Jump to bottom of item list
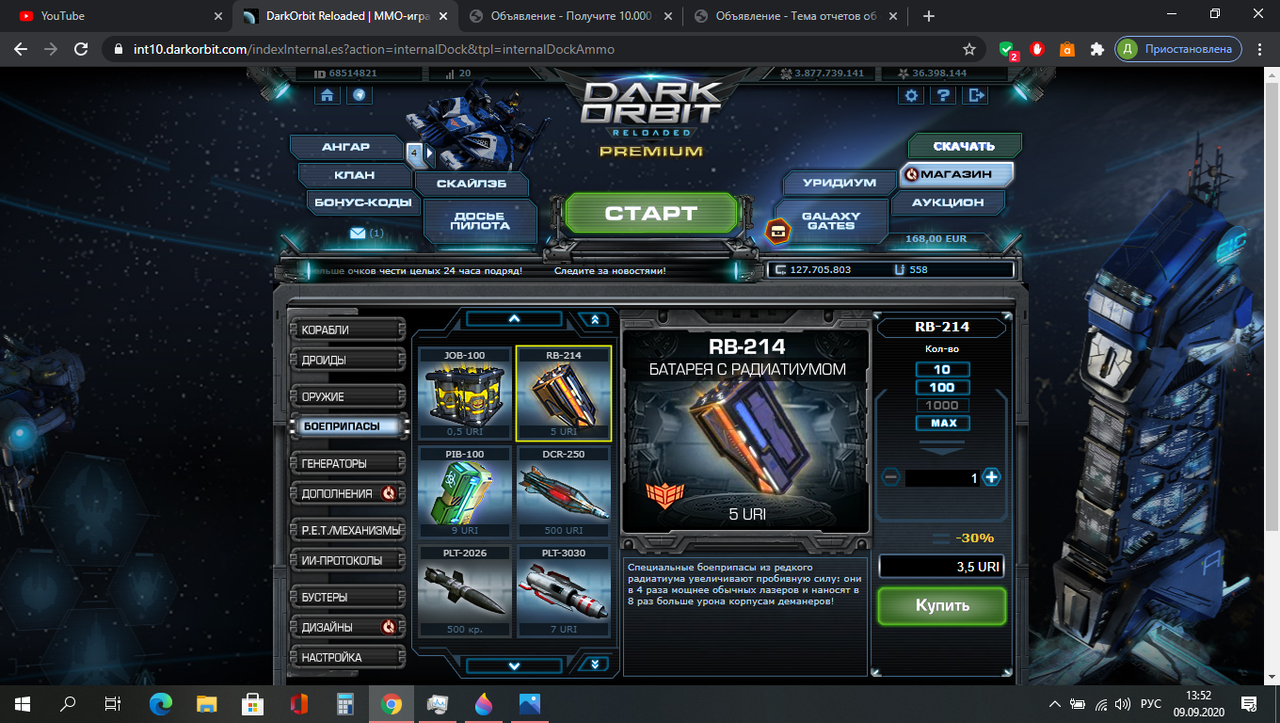This screenshot has width=1280, height=723. pyautogui.click(x=595, y=664)
